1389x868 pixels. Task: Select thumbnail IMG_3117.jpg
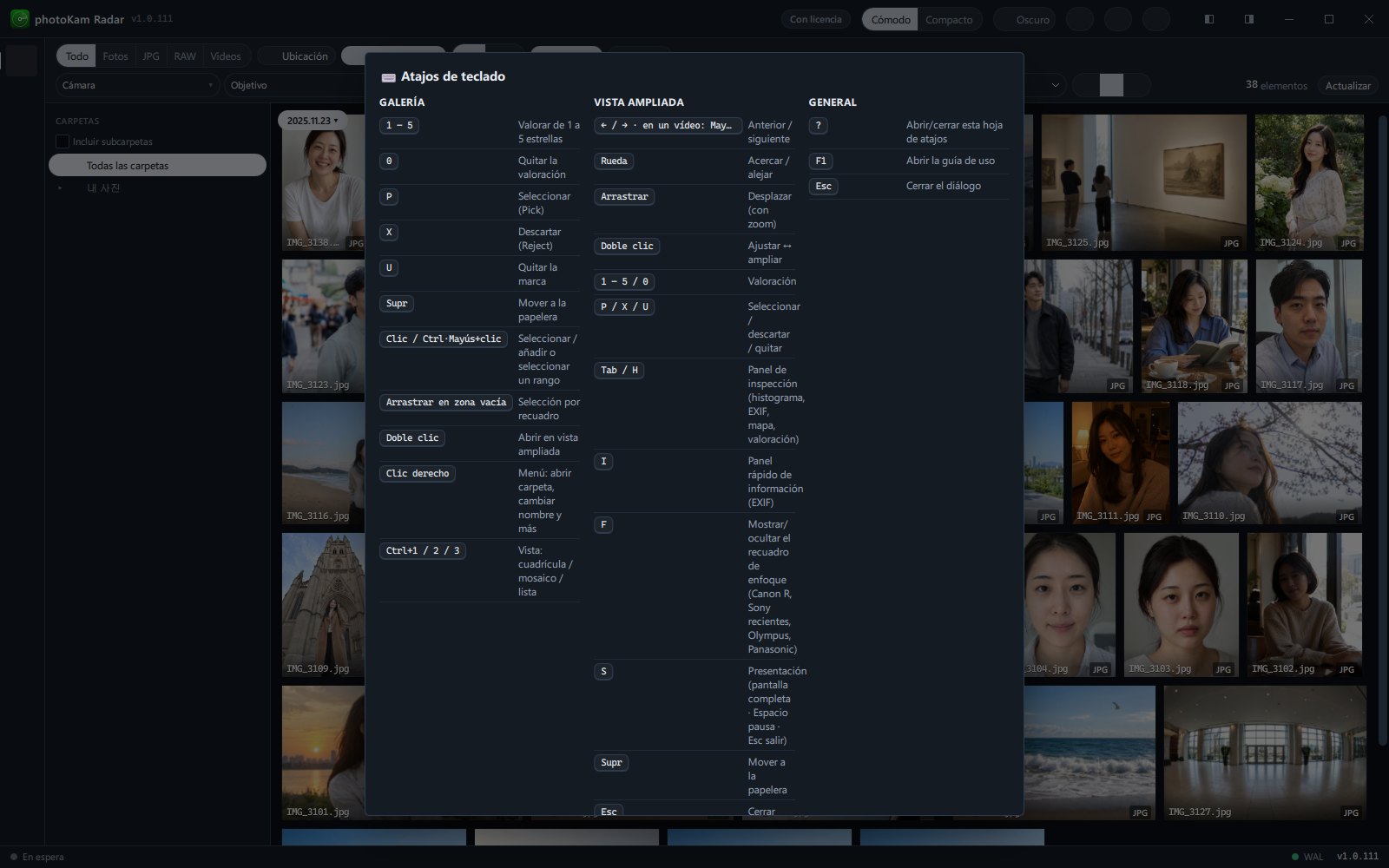tap(1309, 326)
